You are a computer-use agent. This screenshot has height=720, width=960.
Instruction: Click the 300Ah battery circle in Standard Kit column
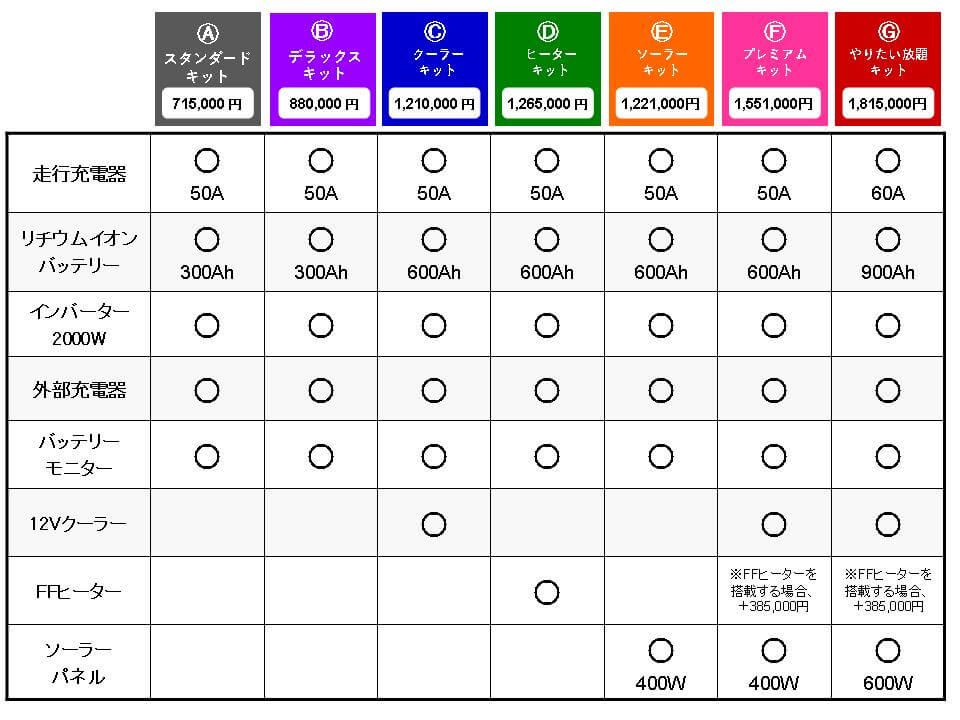[x=207, y=239]
